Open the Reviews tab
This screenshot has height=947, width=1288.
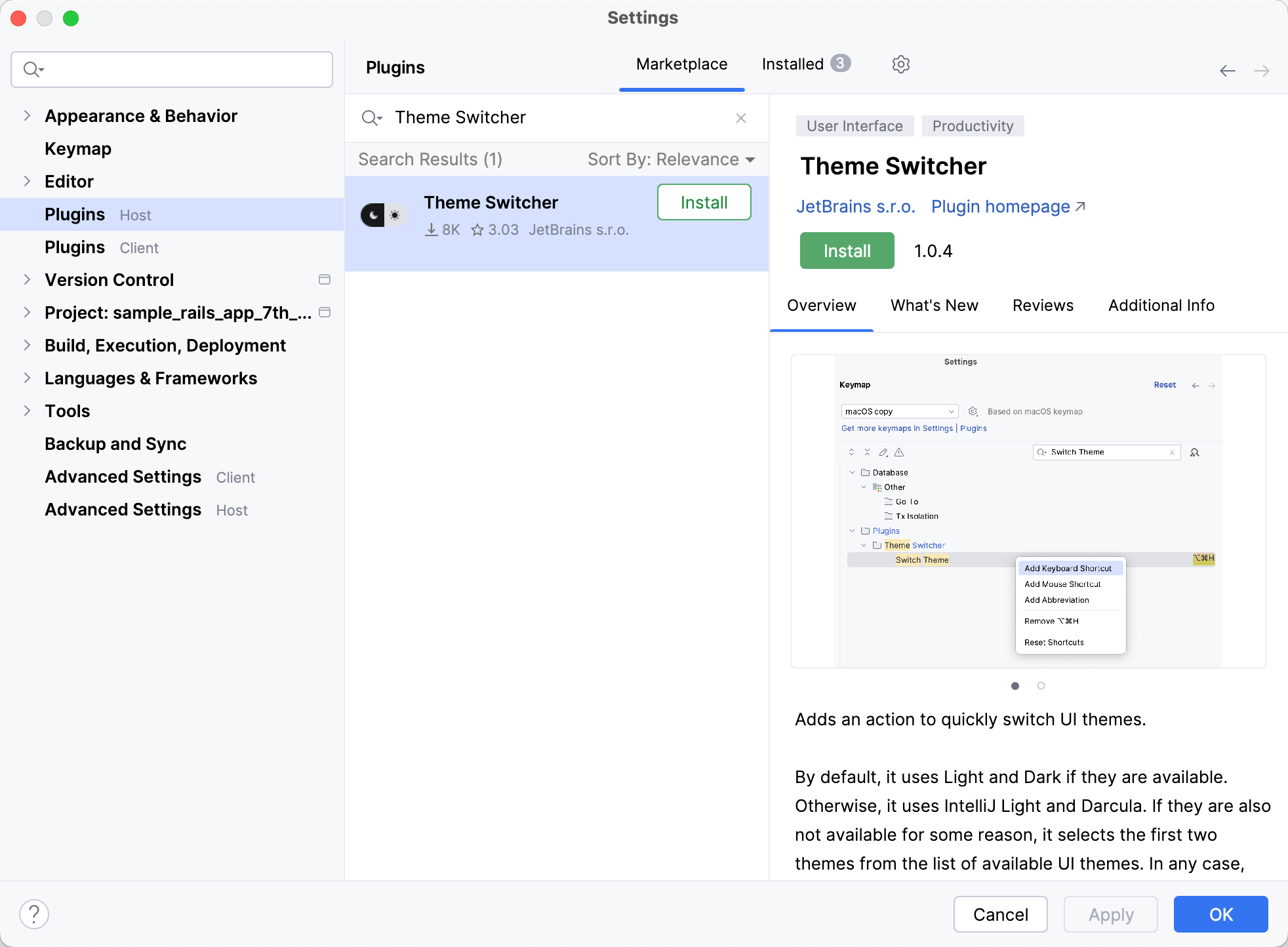pos(1042,305)
